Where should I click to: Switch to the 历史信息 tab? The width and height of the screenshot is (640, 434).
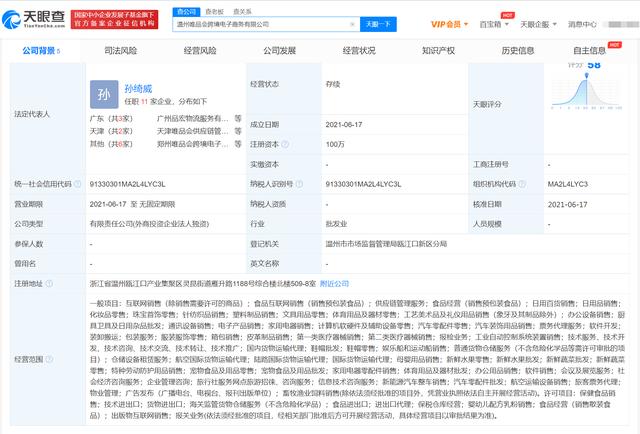518,51
